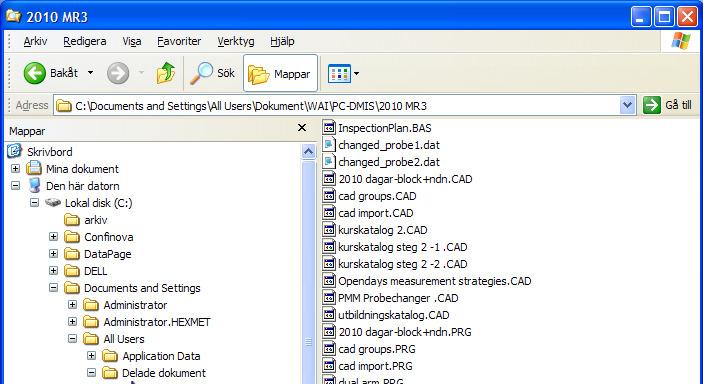Open the Arkiv menu
Image resolution: width=703 pixels, height=384 pixels.
point(35,41)
